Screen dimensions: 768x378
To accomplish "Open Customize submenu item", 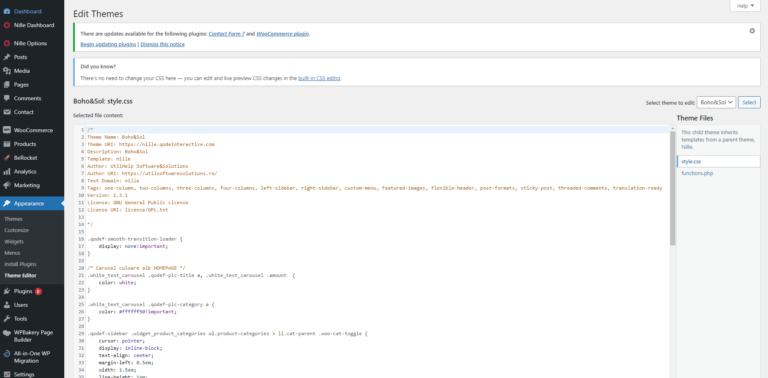I will [17, 230].
